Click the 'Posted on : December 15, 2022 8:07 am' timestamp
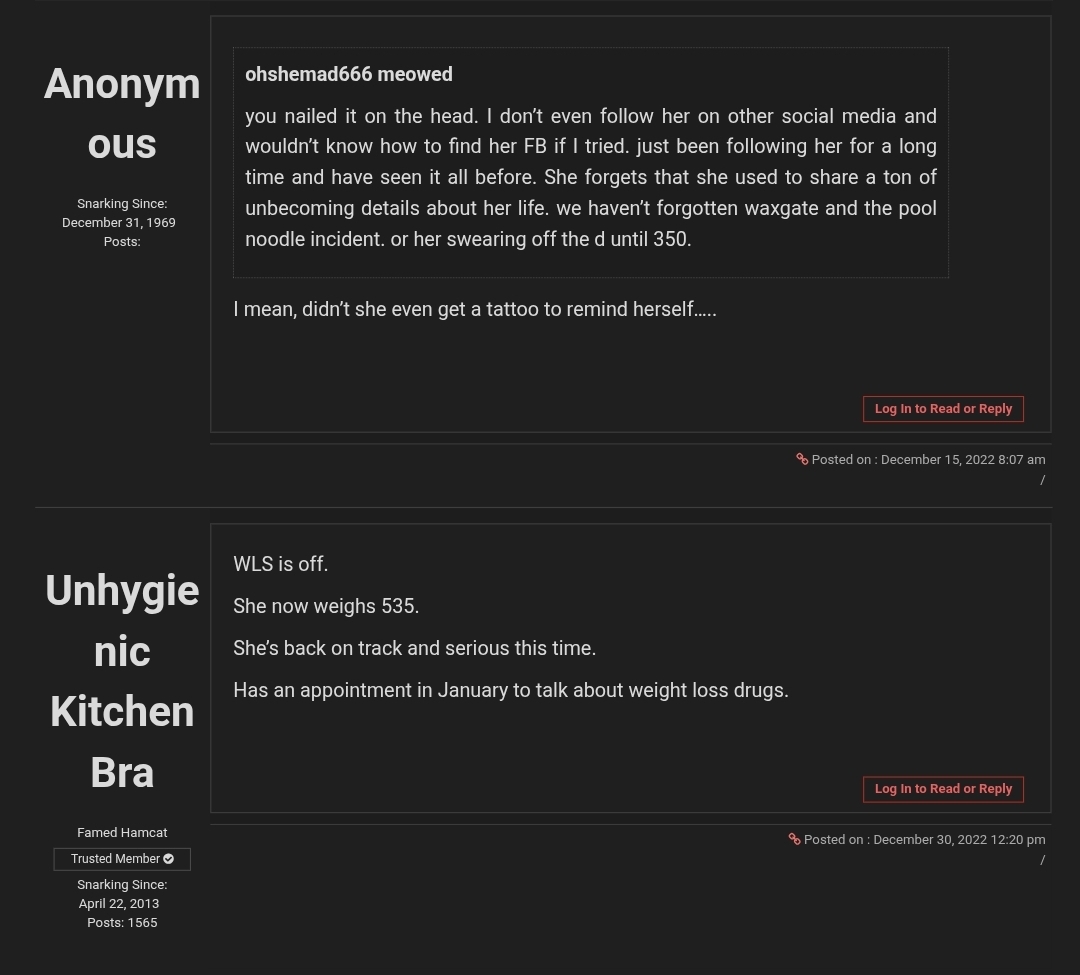 click(928, 459)
